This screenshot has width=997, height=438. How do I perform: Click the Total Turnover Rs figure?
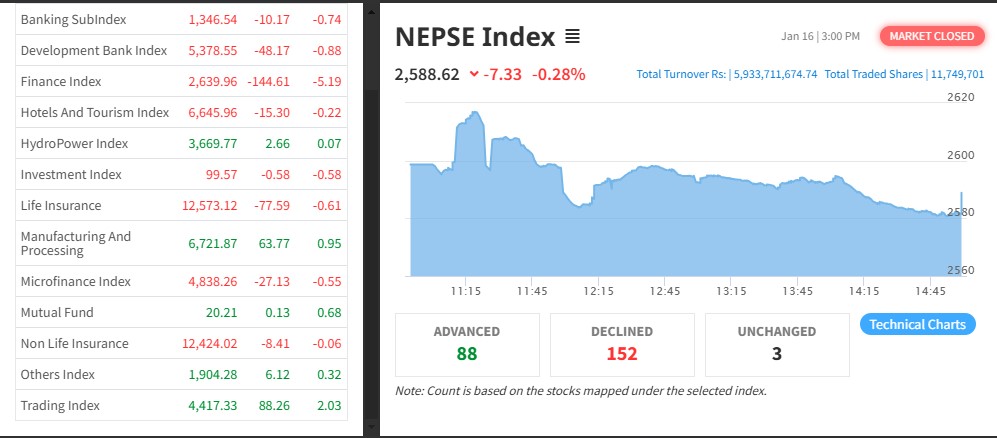727,74
